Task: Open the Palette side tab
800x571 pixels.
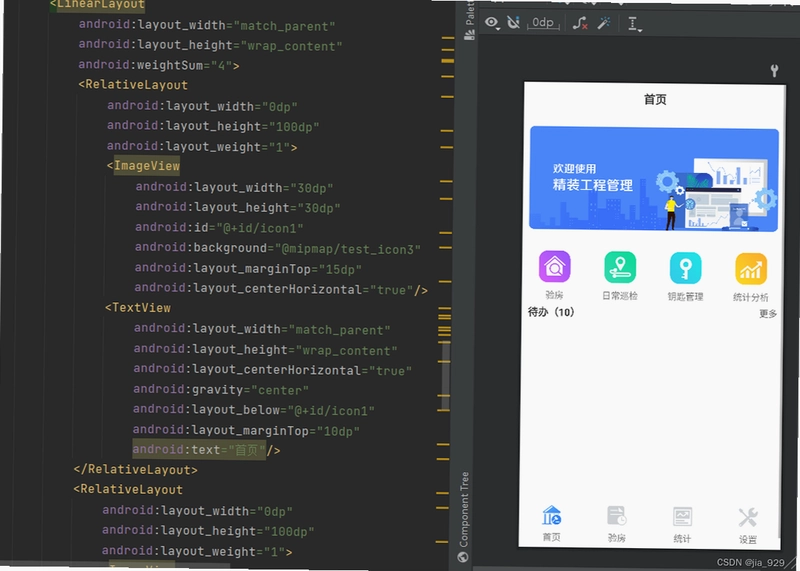Action: tap(469, 20)
